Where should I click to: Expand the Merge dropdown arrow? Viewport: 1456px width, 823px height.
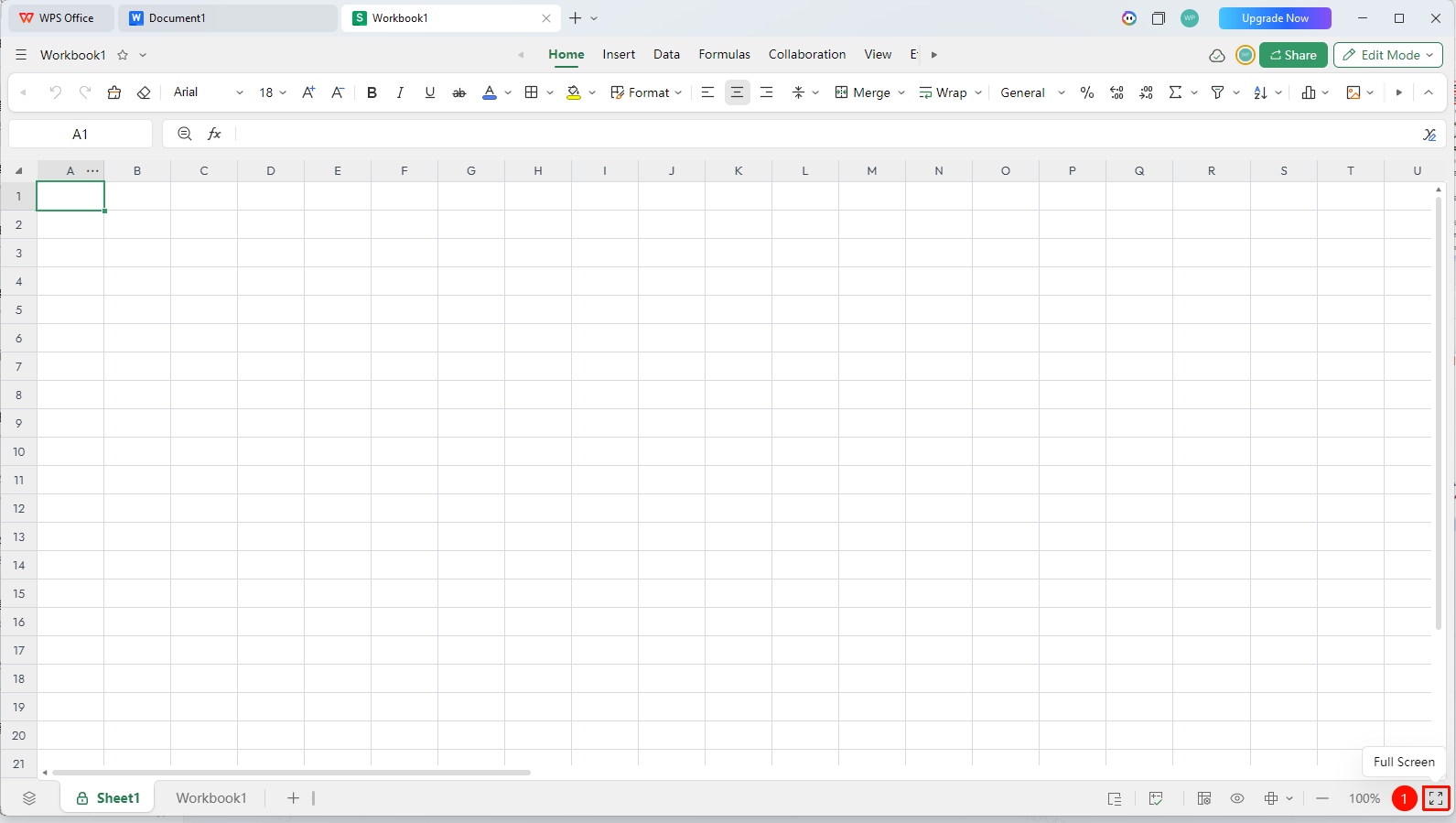[x=901, y=92]
